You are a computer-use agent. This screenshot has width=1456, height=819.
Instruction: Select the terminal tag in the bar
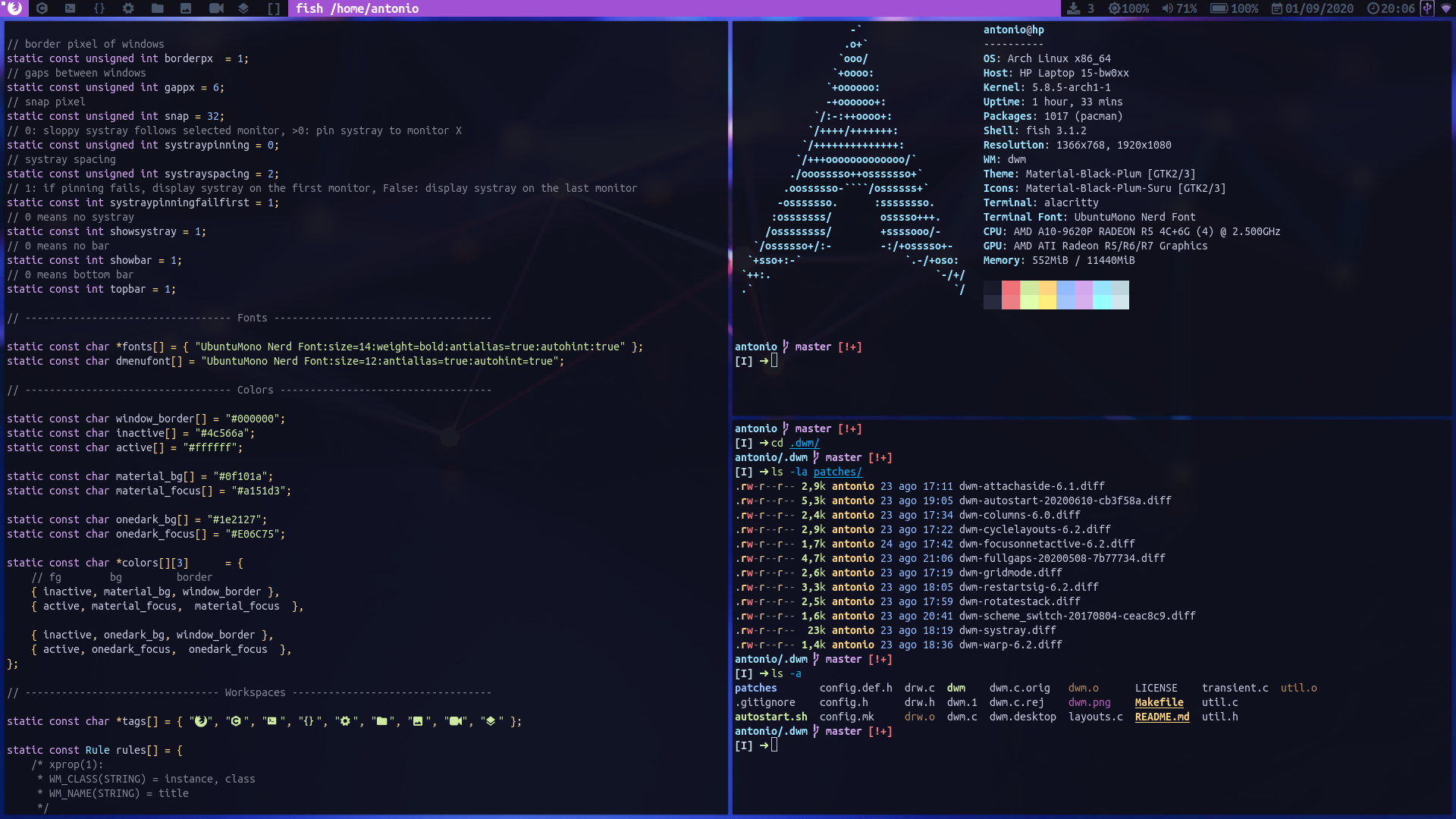click(x=71, y=8)
